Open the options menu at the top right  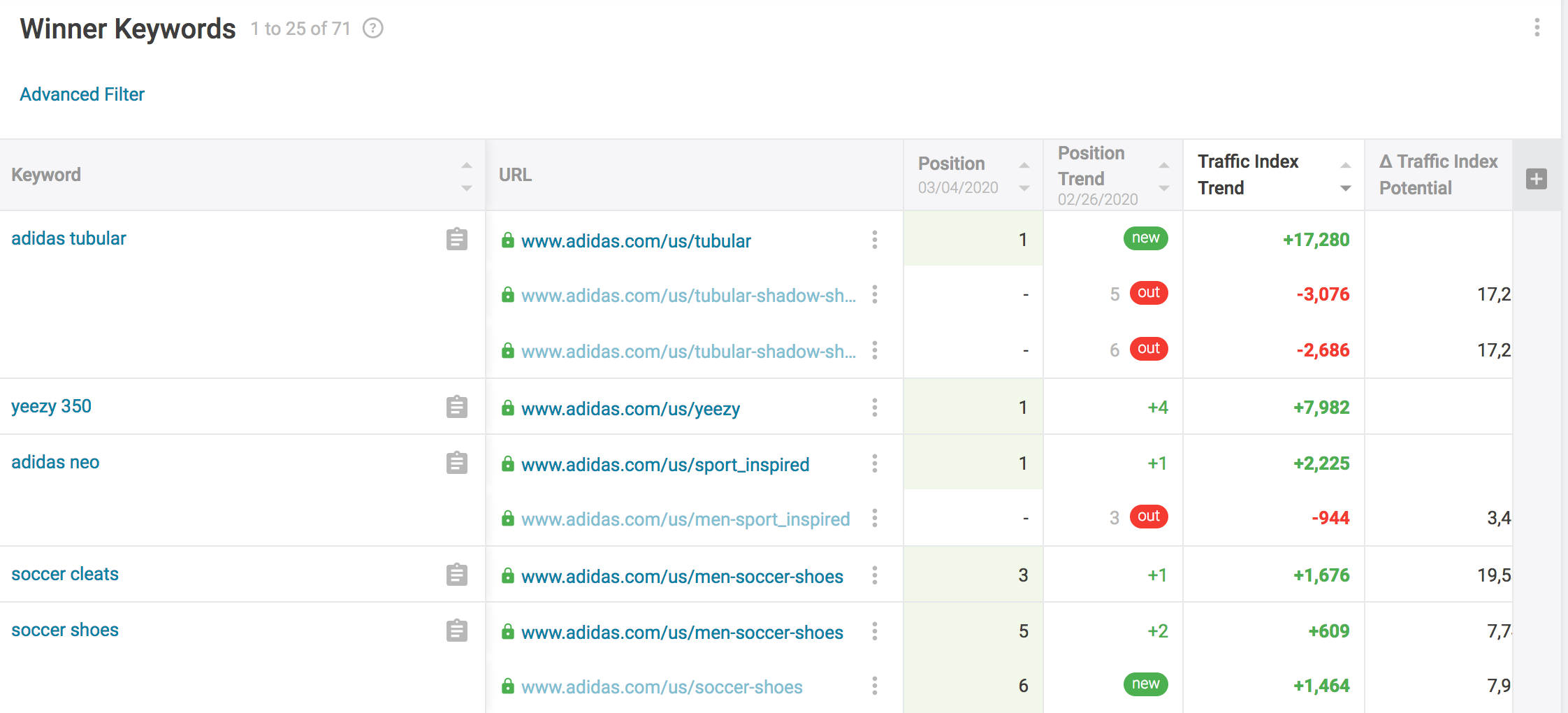(x=1537, y=28)
